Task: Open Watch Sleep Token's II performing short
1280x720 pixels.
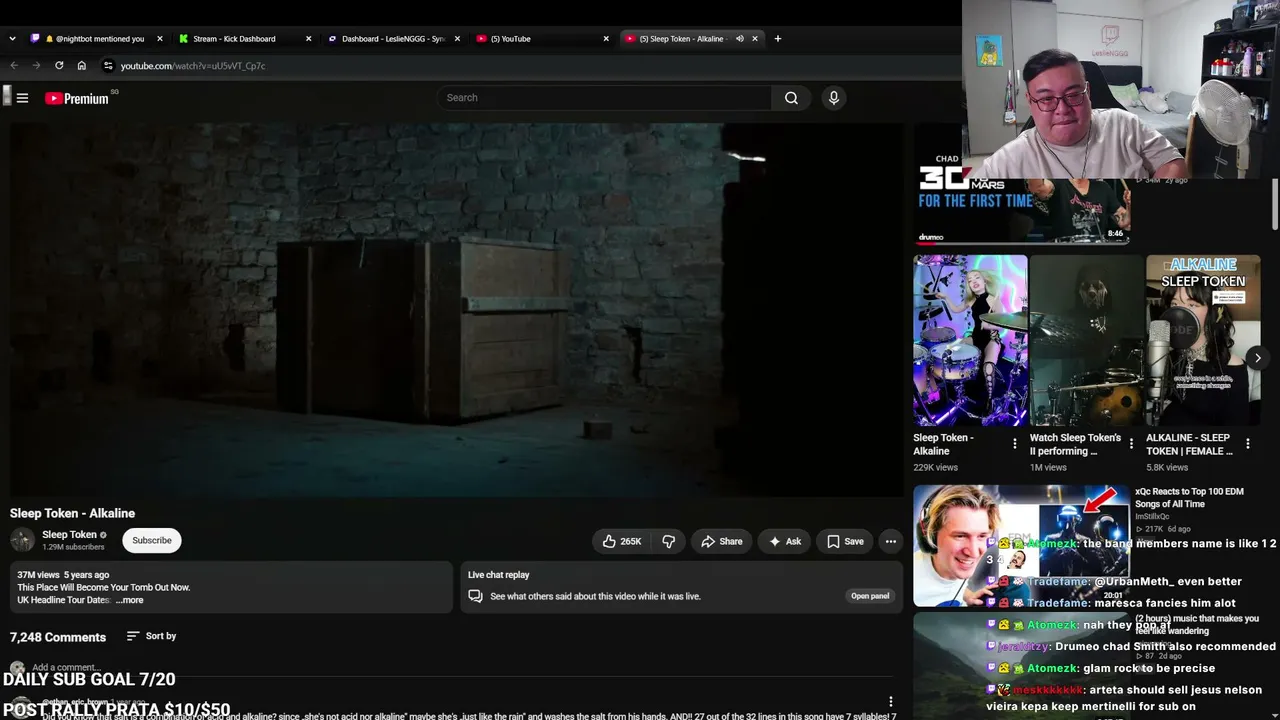Action: 1086,340
